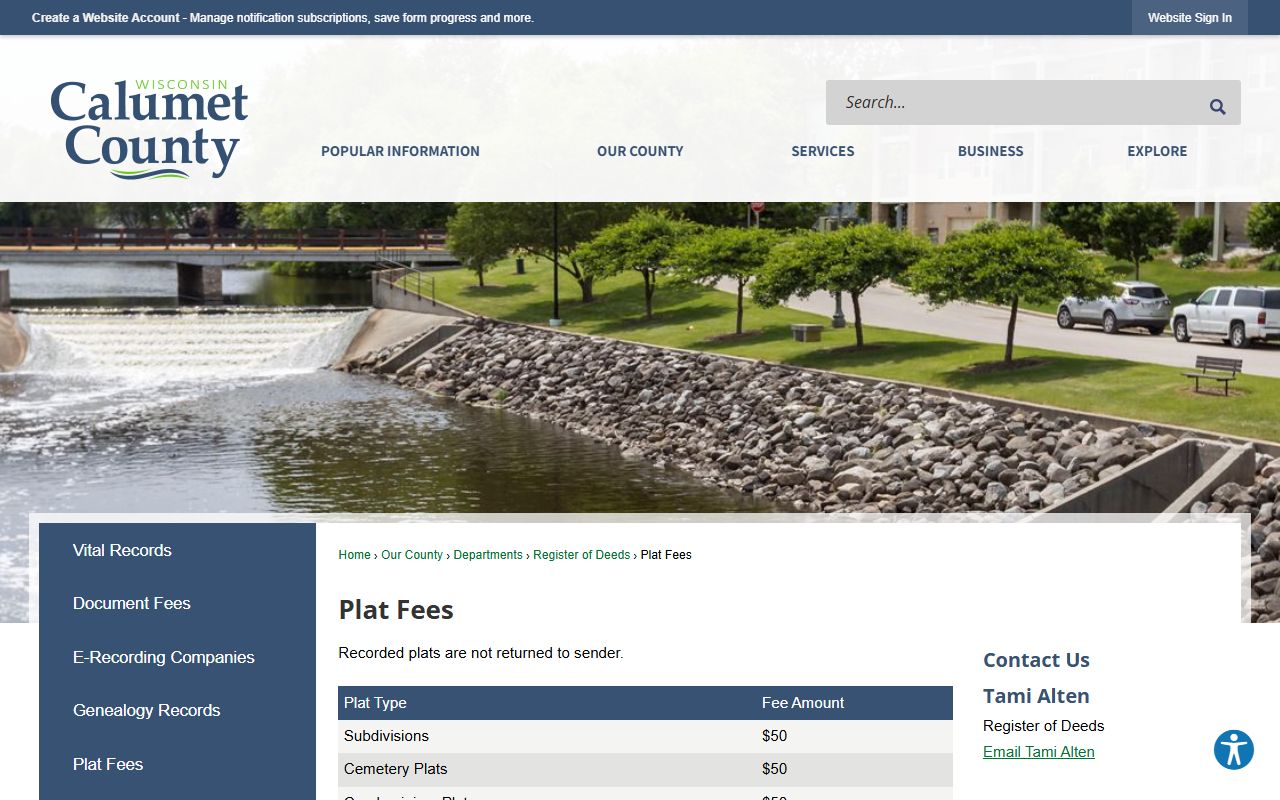Select Plat Fees in sidebar
Viewport: 1280px width, 800px height.
pyautogui.click(x=178, y=764)
